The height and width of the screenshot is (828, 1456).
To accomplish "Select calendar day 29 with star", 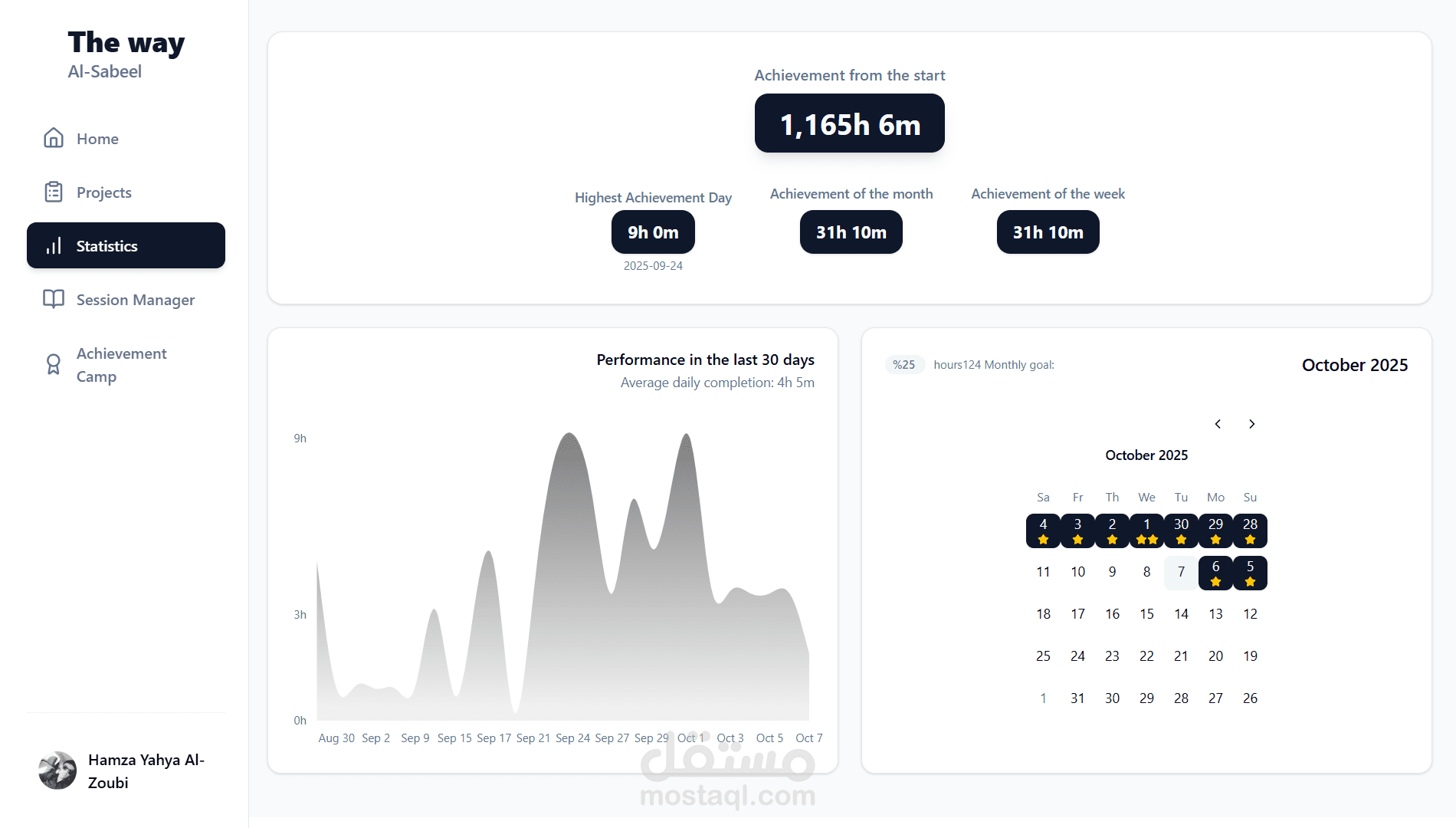I will (1215, 531).
